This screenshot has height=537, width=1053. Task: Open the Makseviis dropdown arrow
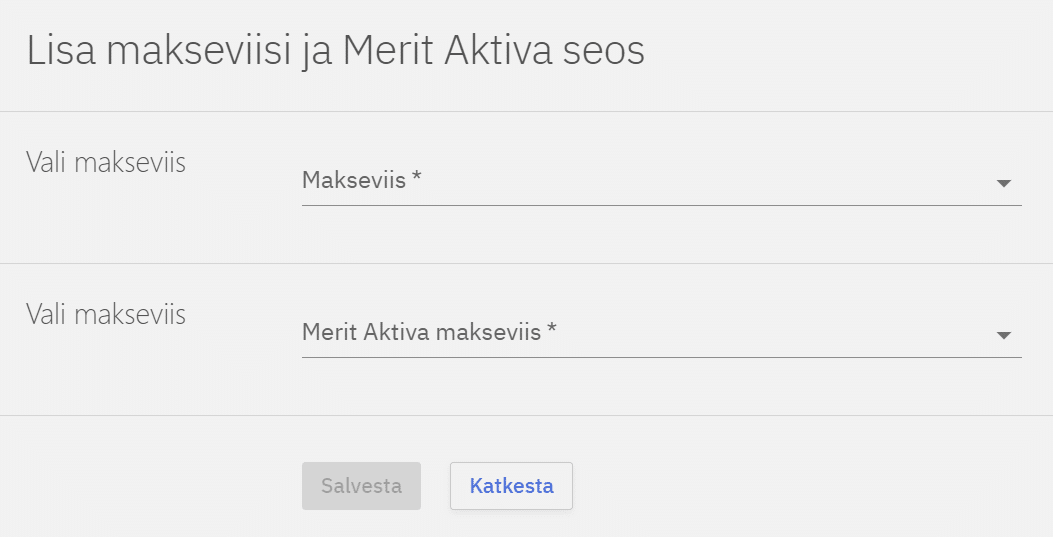point(1004,184)
